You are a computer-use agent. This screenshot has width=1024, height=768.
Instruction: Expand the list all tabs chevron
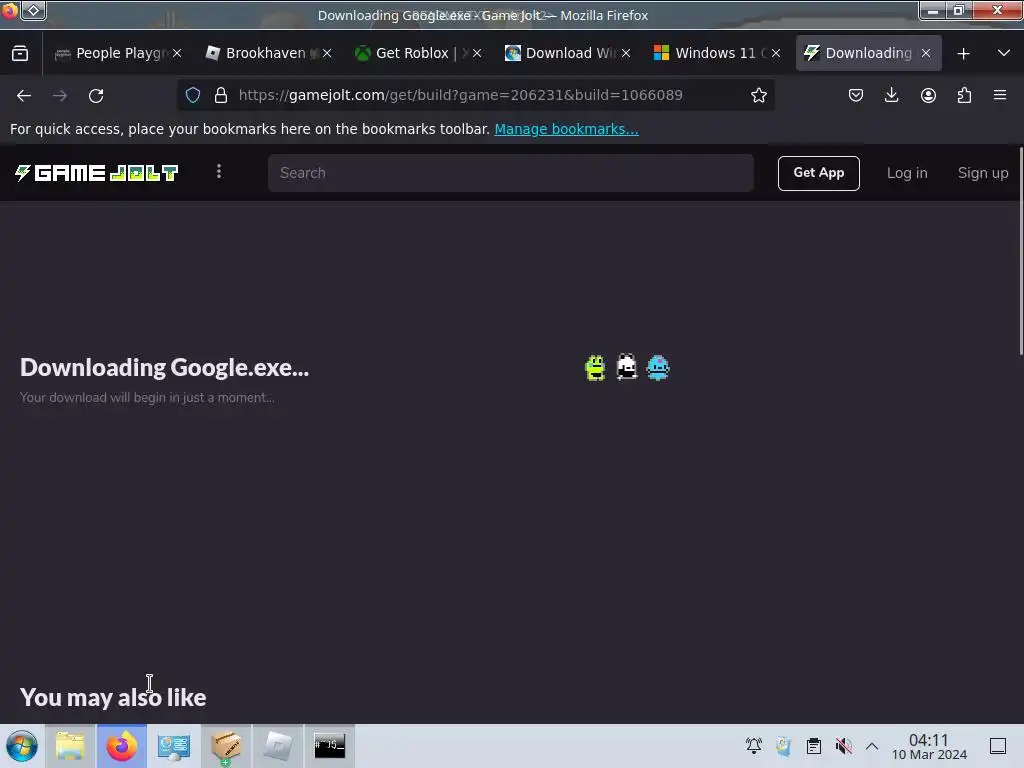[1004, 54]
